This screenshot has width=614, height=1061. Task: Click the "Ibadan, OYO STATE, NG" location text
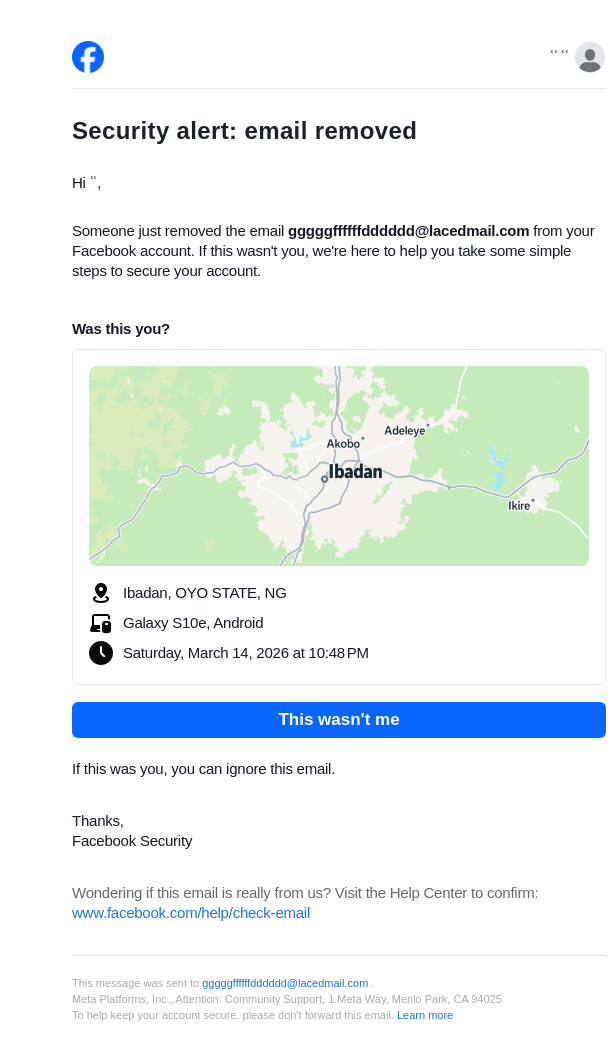(x=205, y=593)
